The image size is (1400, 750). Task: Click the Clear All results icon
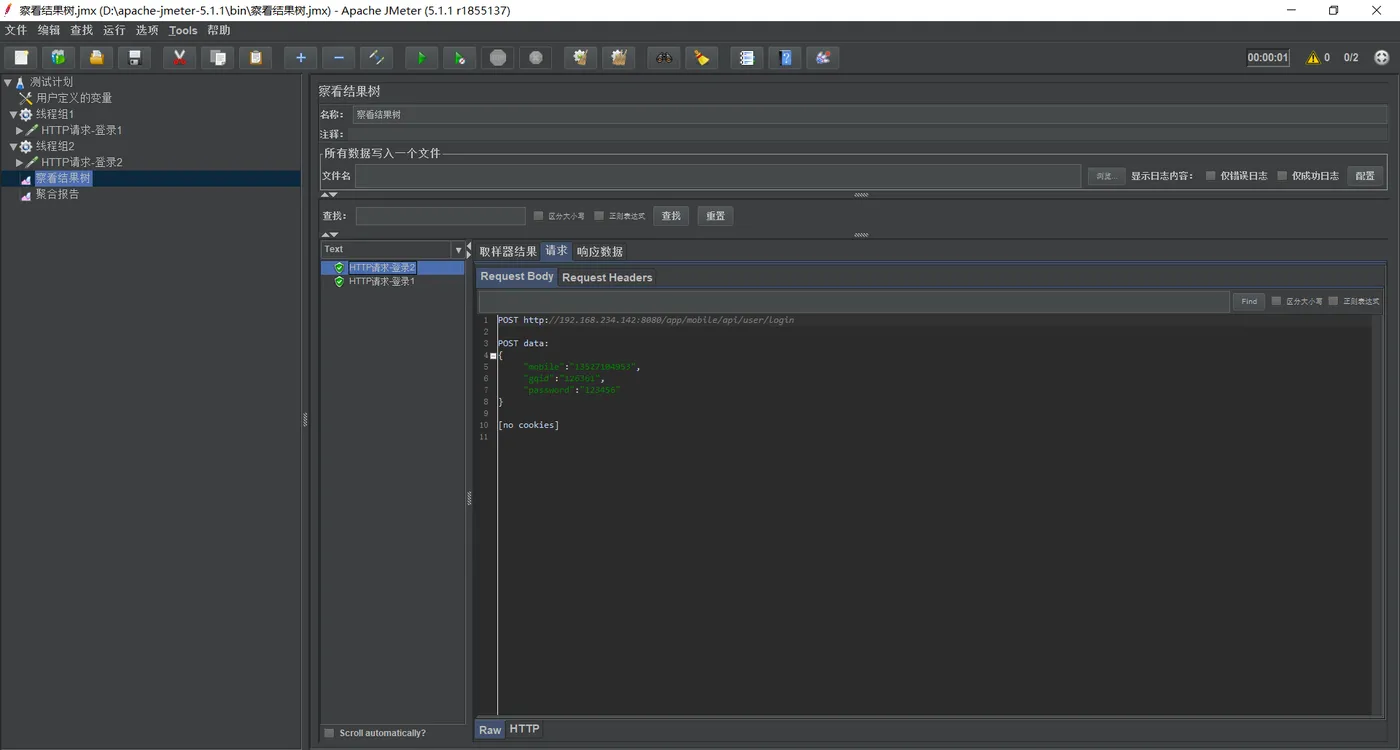point(618,57)
